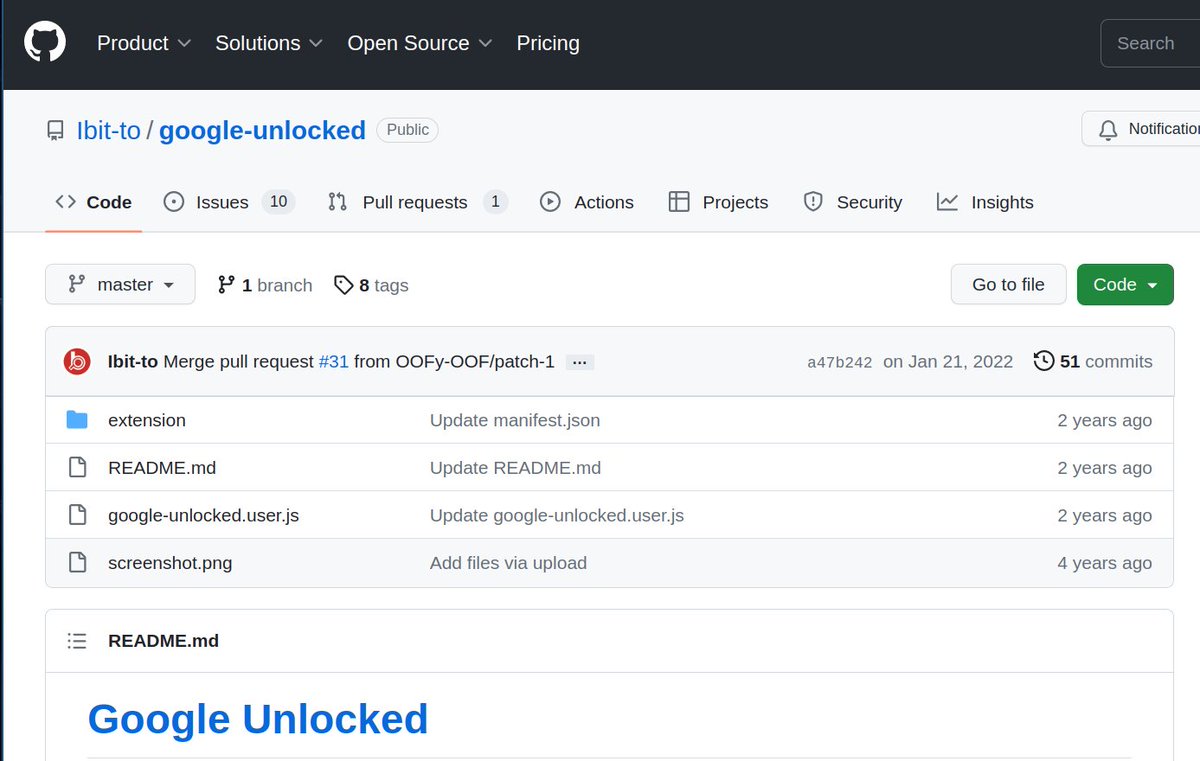Open the Open Source dropdown menu

pyautogui.click(x=420, y=43)
